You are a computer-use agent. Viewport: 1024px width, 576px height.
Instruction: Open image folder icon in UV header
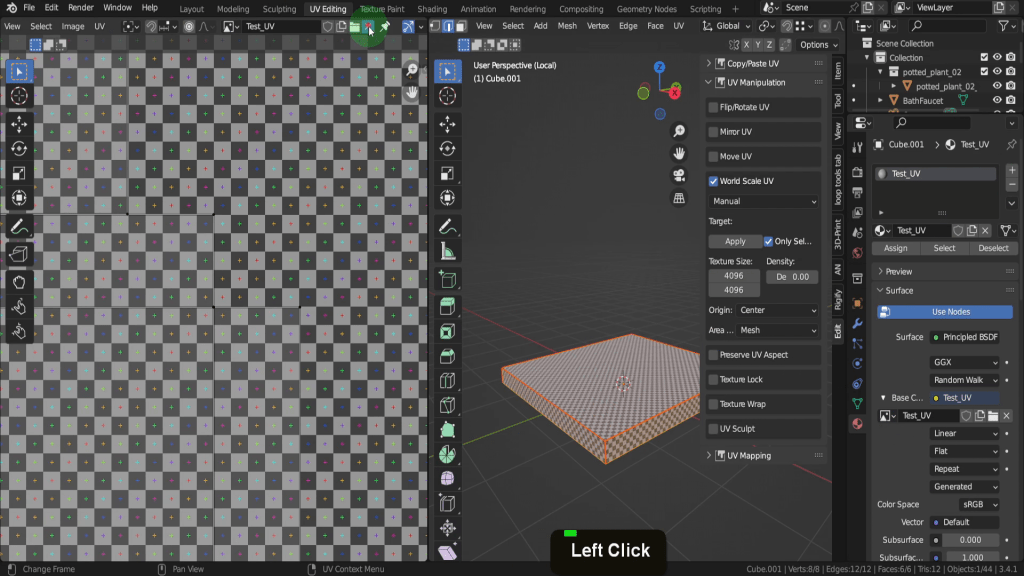pyautogui.click(x=355, y=26)
